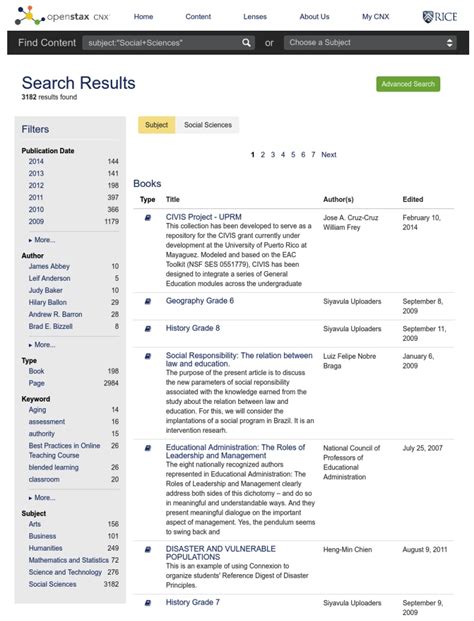Expand More under Publication Date filters

(x=42, y=240)
